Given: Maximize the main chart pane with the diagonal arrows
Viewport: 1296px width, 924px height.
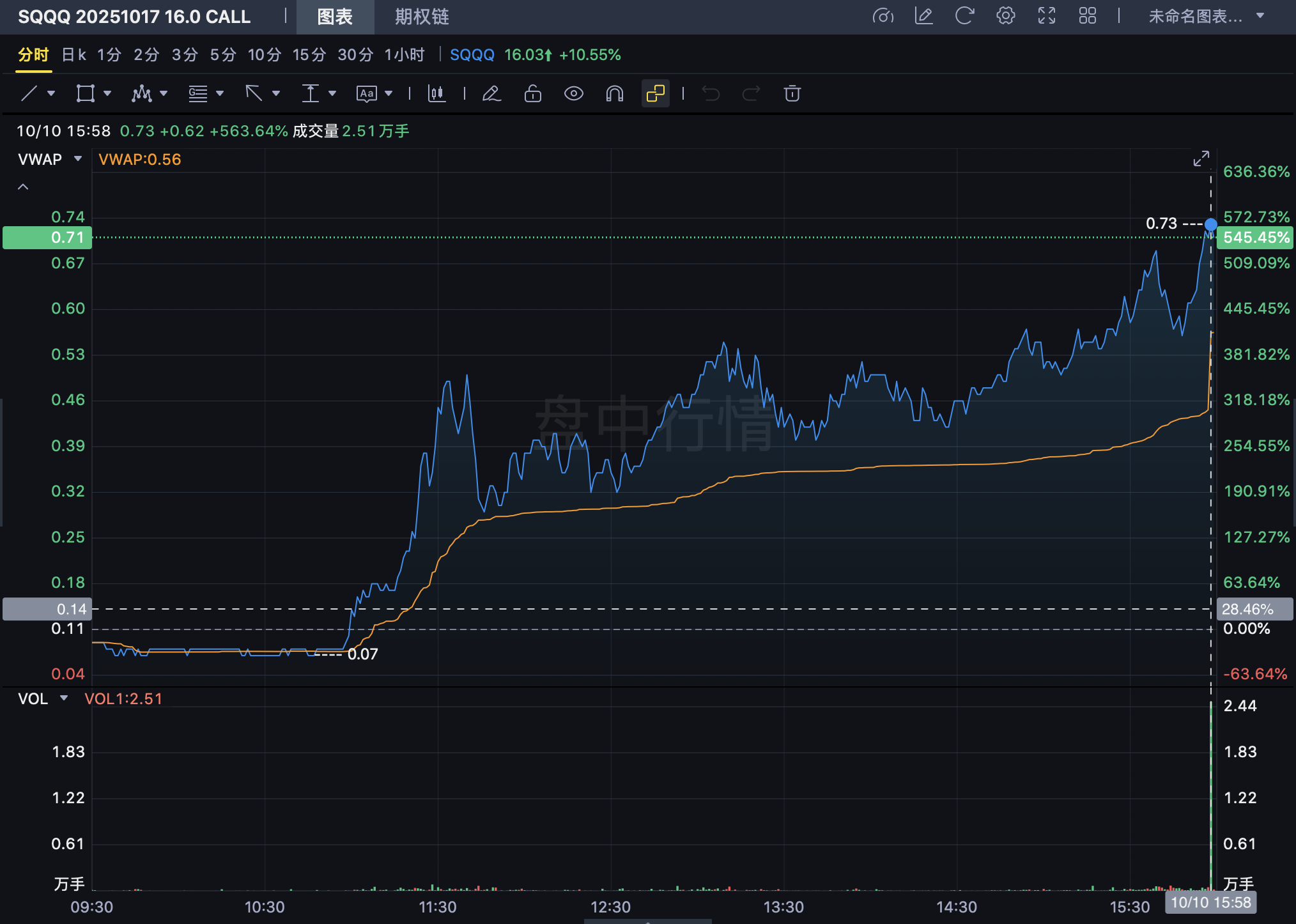Looking at the screenshot, I should coord(1201,158).
